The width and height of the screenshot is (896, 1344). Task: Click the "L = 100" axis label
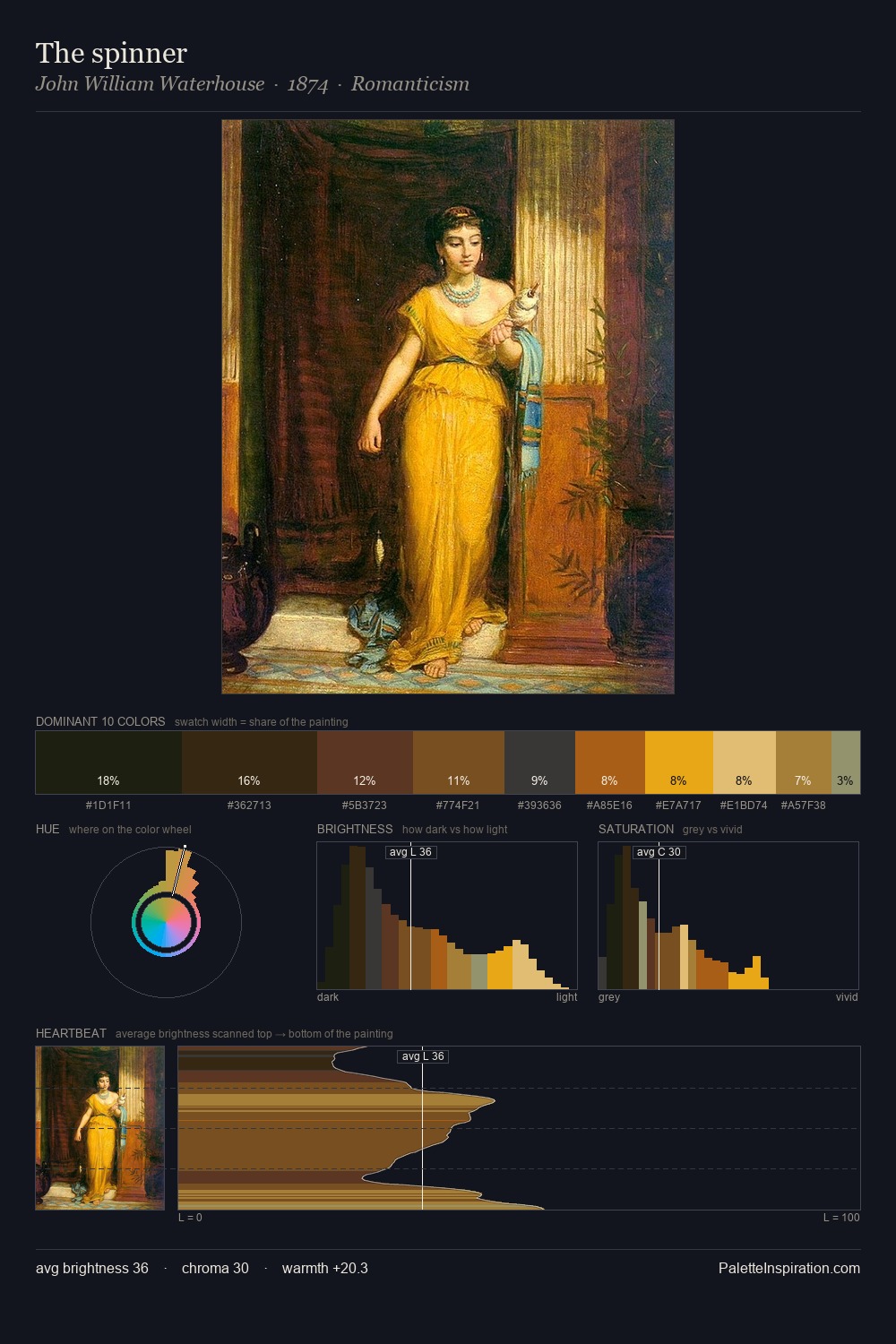841,1218
